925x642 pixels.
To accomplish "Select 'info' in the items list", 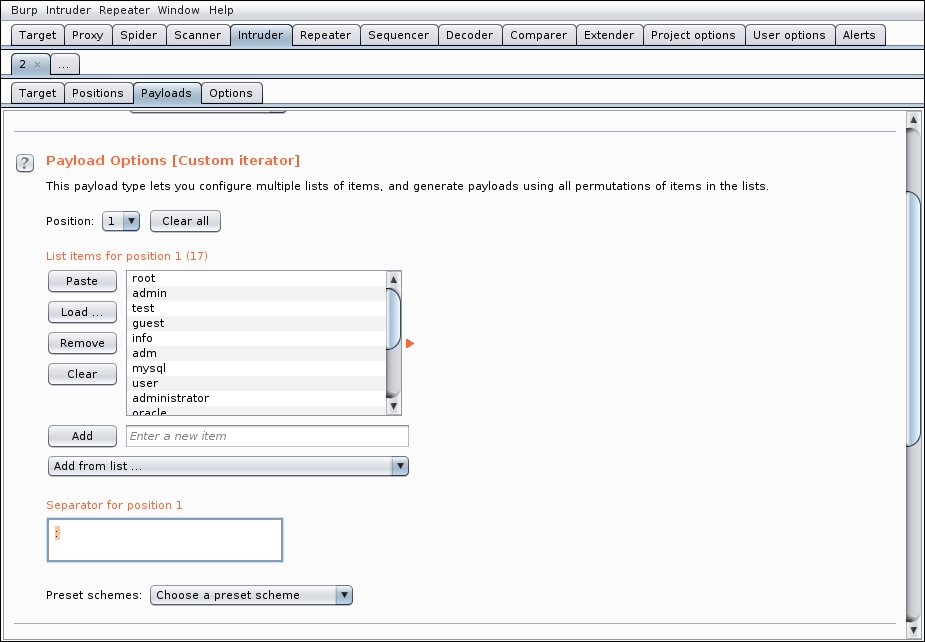I will click(256, 339).
